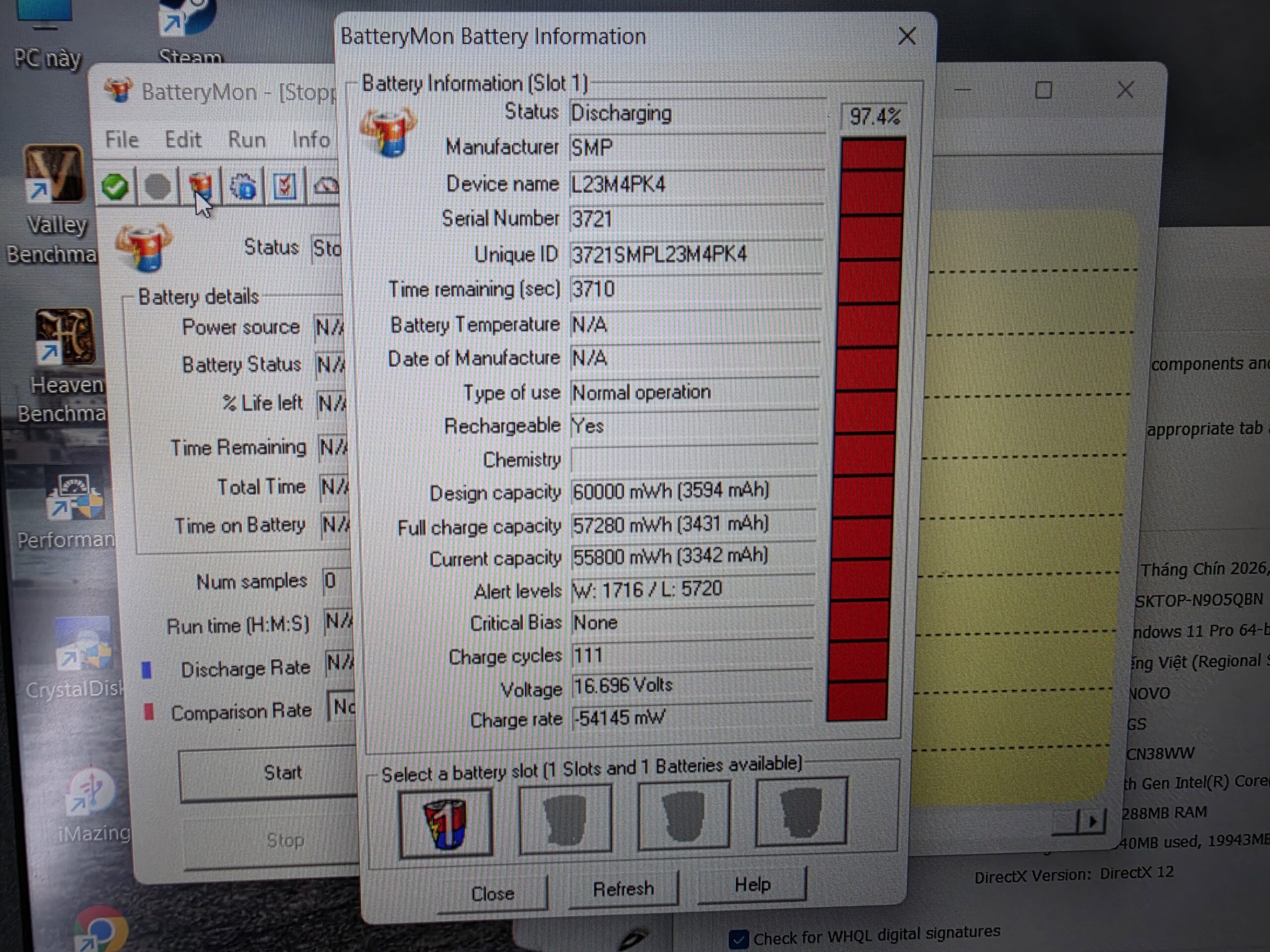Click the BatteryMon title bar app icon
1270x952 pixels.
(x=119, y=90)
